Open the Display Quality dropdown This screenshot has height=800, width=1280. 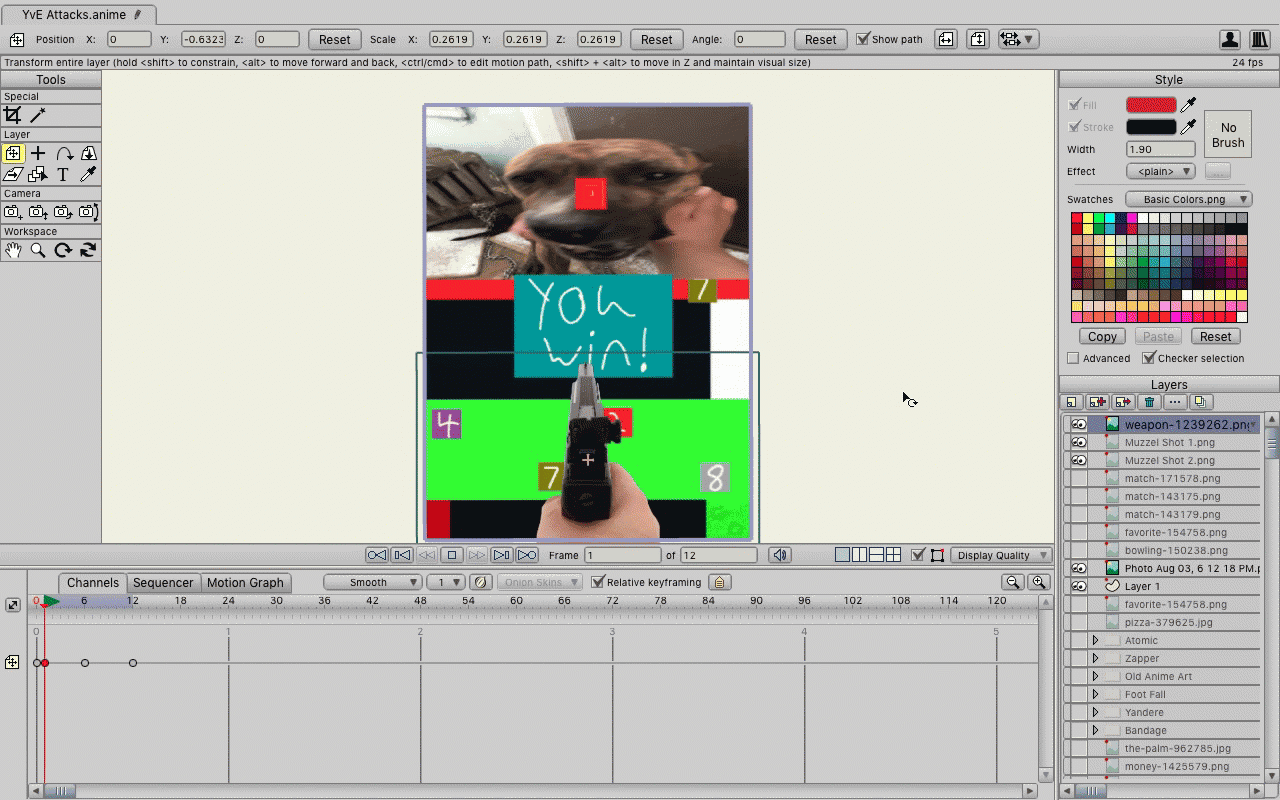[x=1002, y=555]
